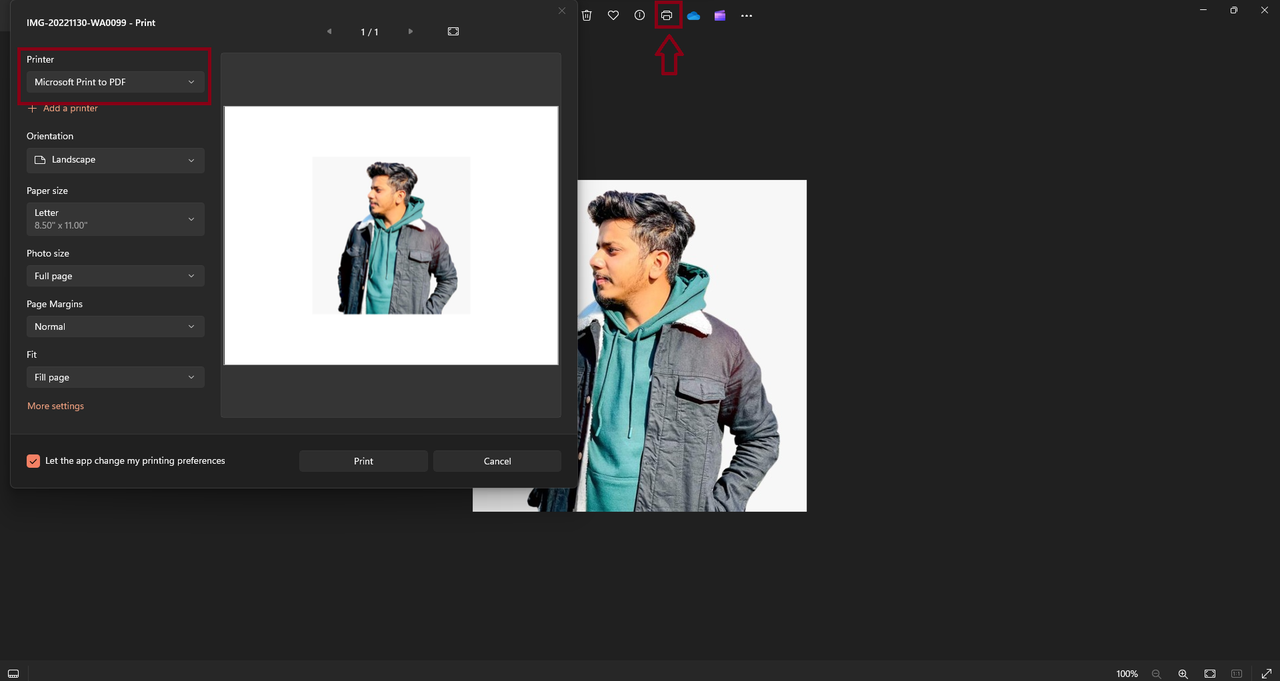Close the Photos window
The image size is (1280, 681).
coord(1263,10)
